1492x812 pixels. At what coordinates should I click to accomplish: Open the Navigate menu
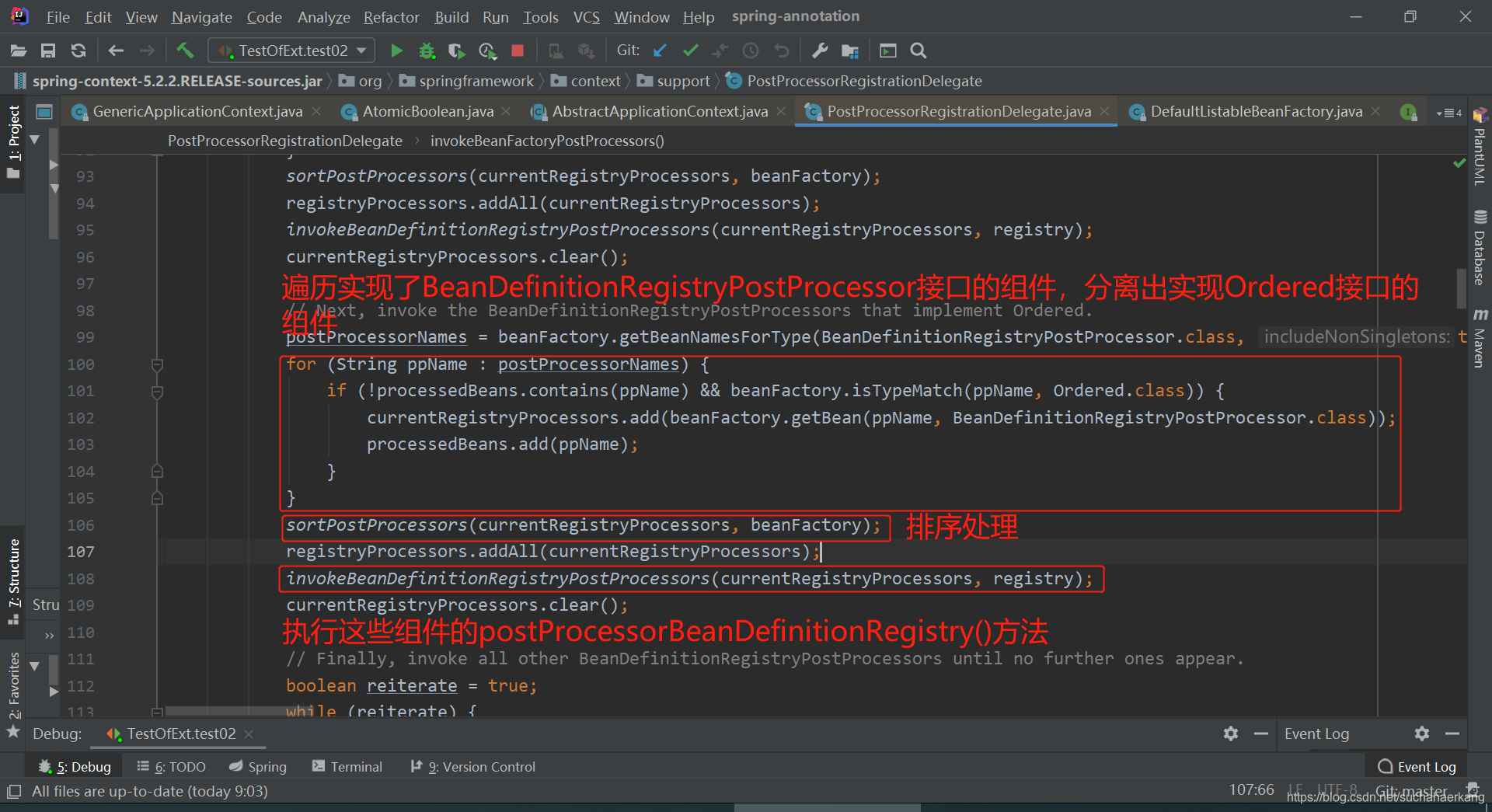point(202,17)
